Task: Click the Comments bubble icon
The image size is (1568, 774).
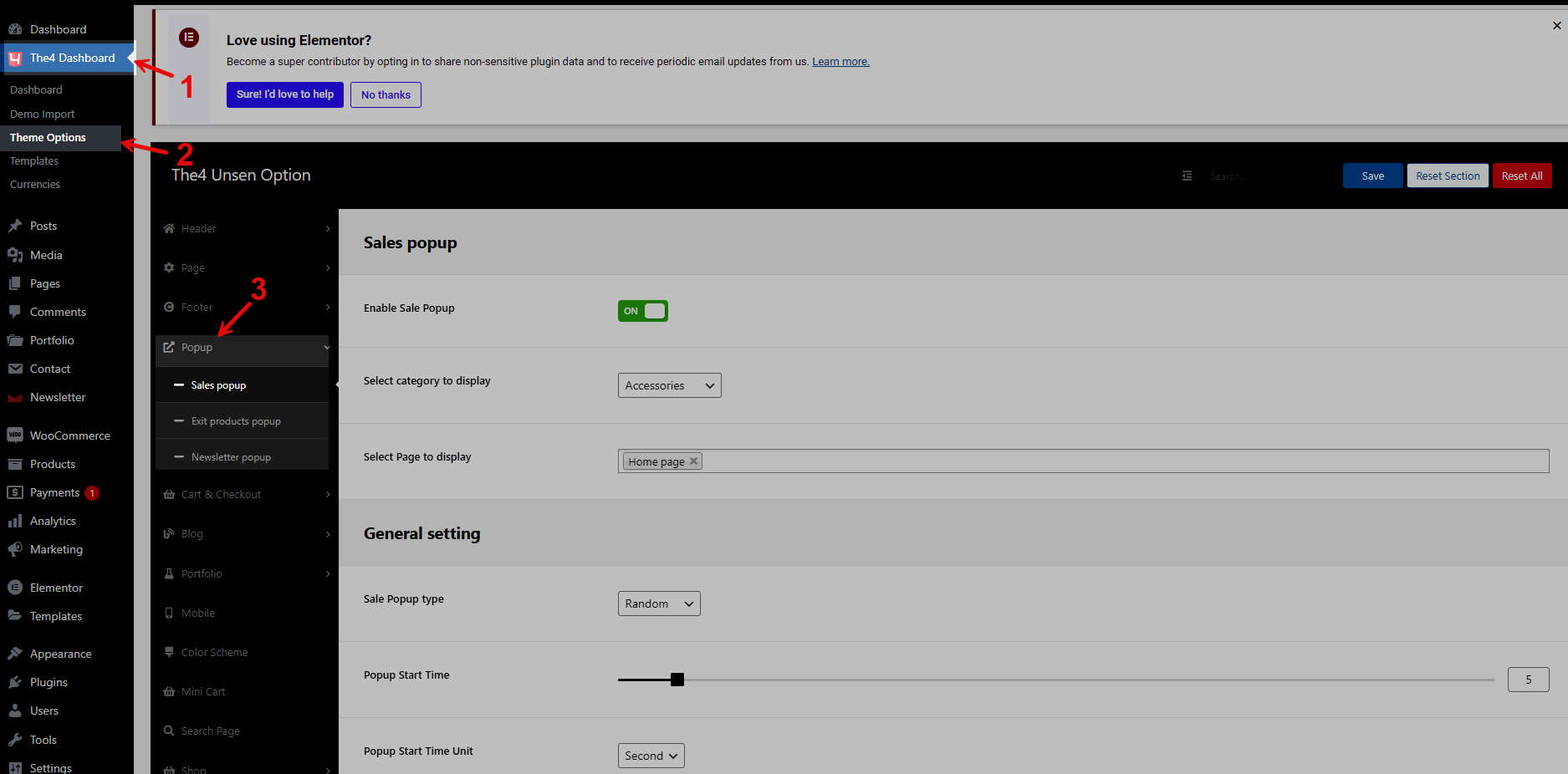Action: (15, 312)
